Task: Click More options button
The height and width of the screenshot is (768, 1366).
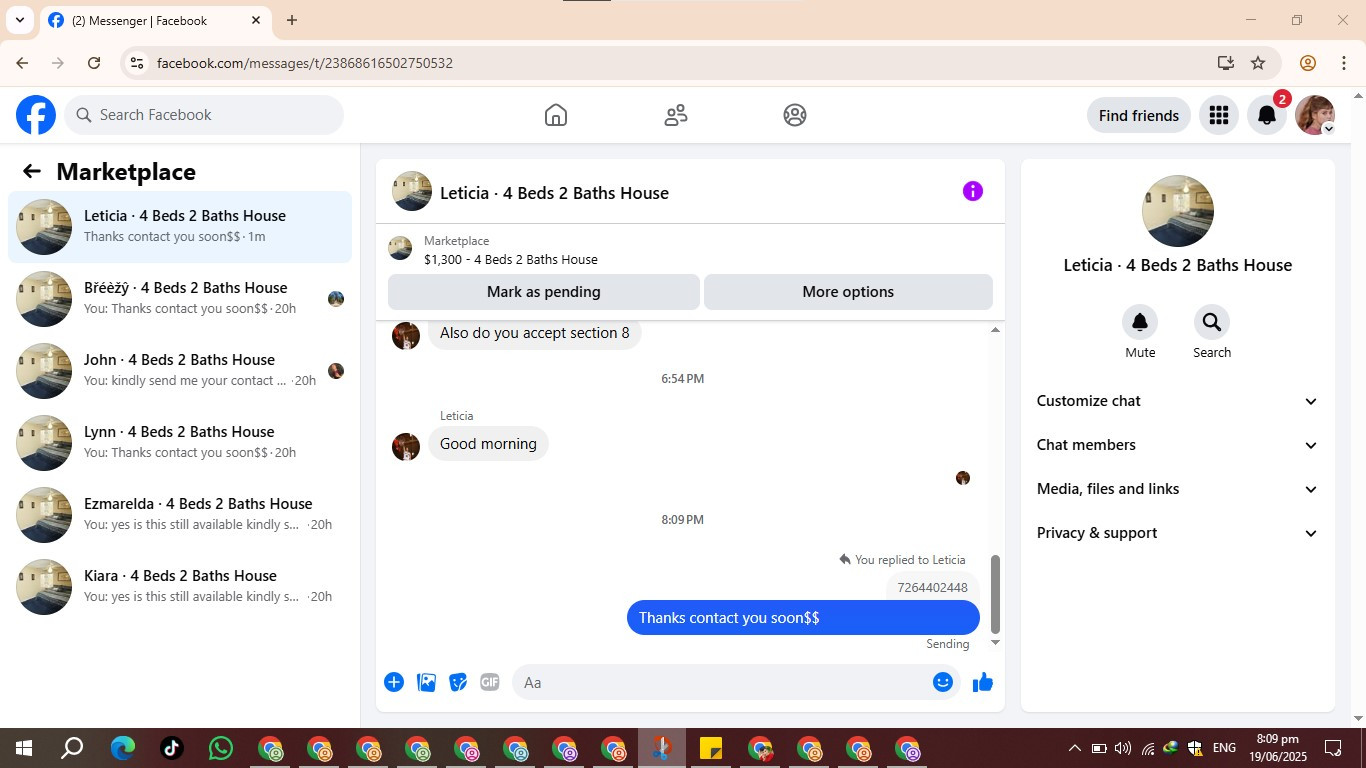Action: coord(848,292)
